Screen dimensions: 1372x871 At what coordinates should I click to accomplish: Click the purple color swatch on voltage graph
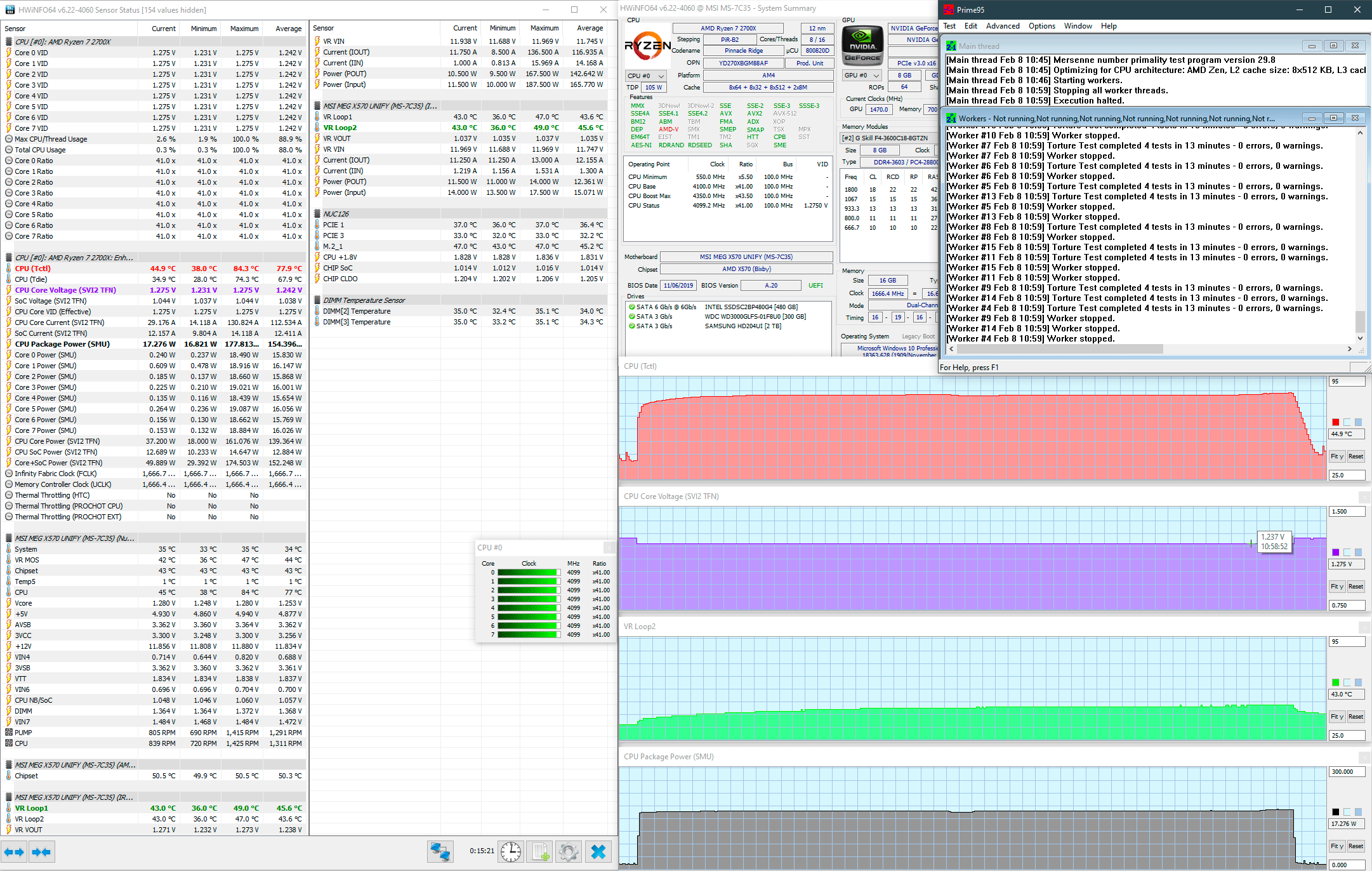click(1335, 552)
